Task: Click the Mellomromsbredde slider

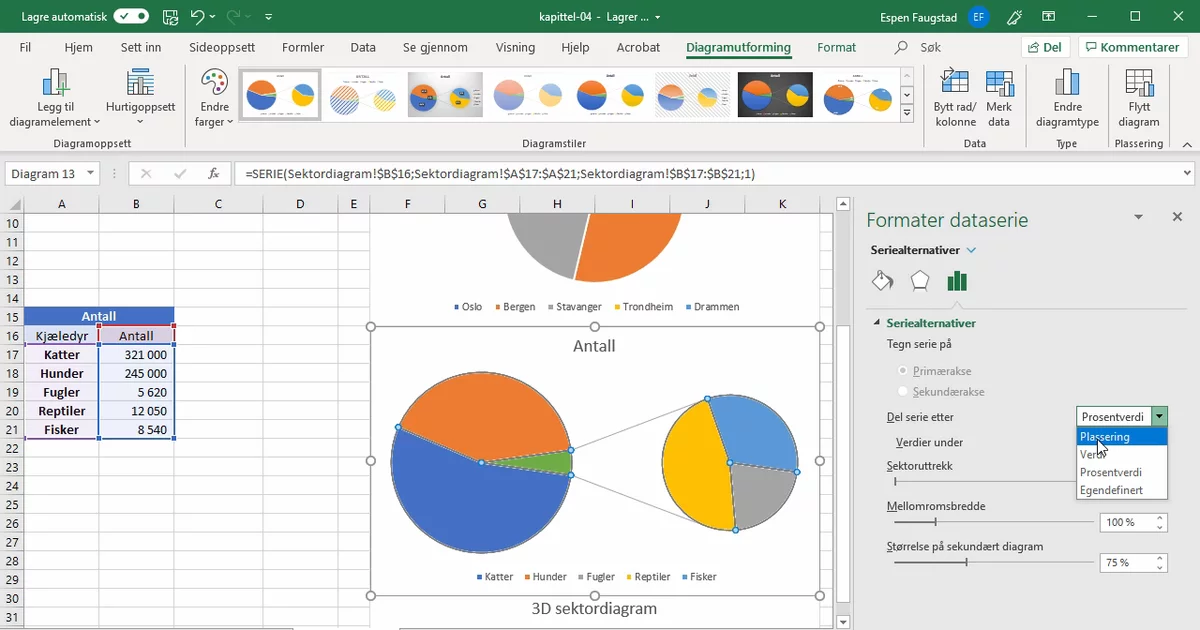Action: click(993, 522)
